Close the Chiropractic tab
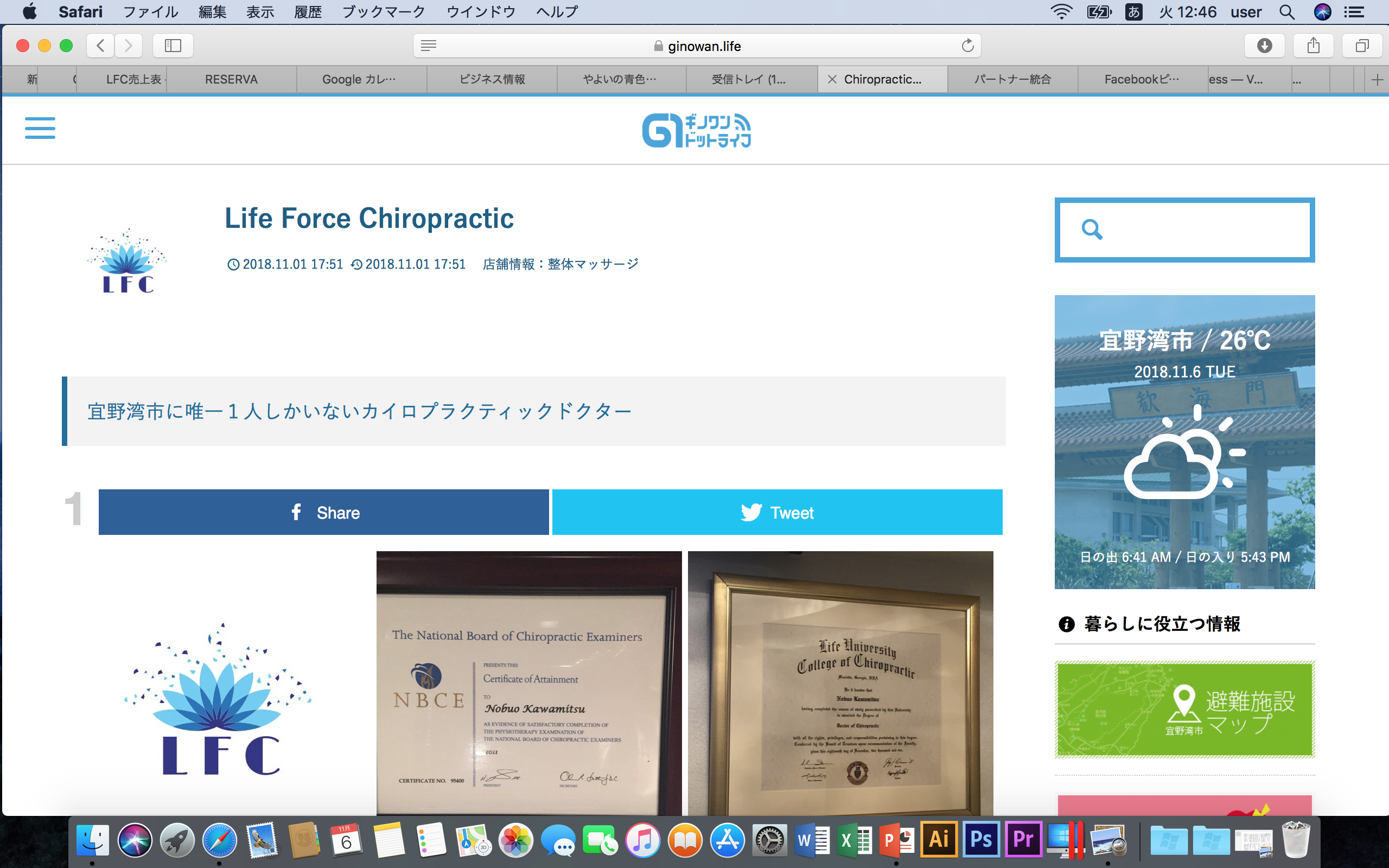 [x=832, y=79]
